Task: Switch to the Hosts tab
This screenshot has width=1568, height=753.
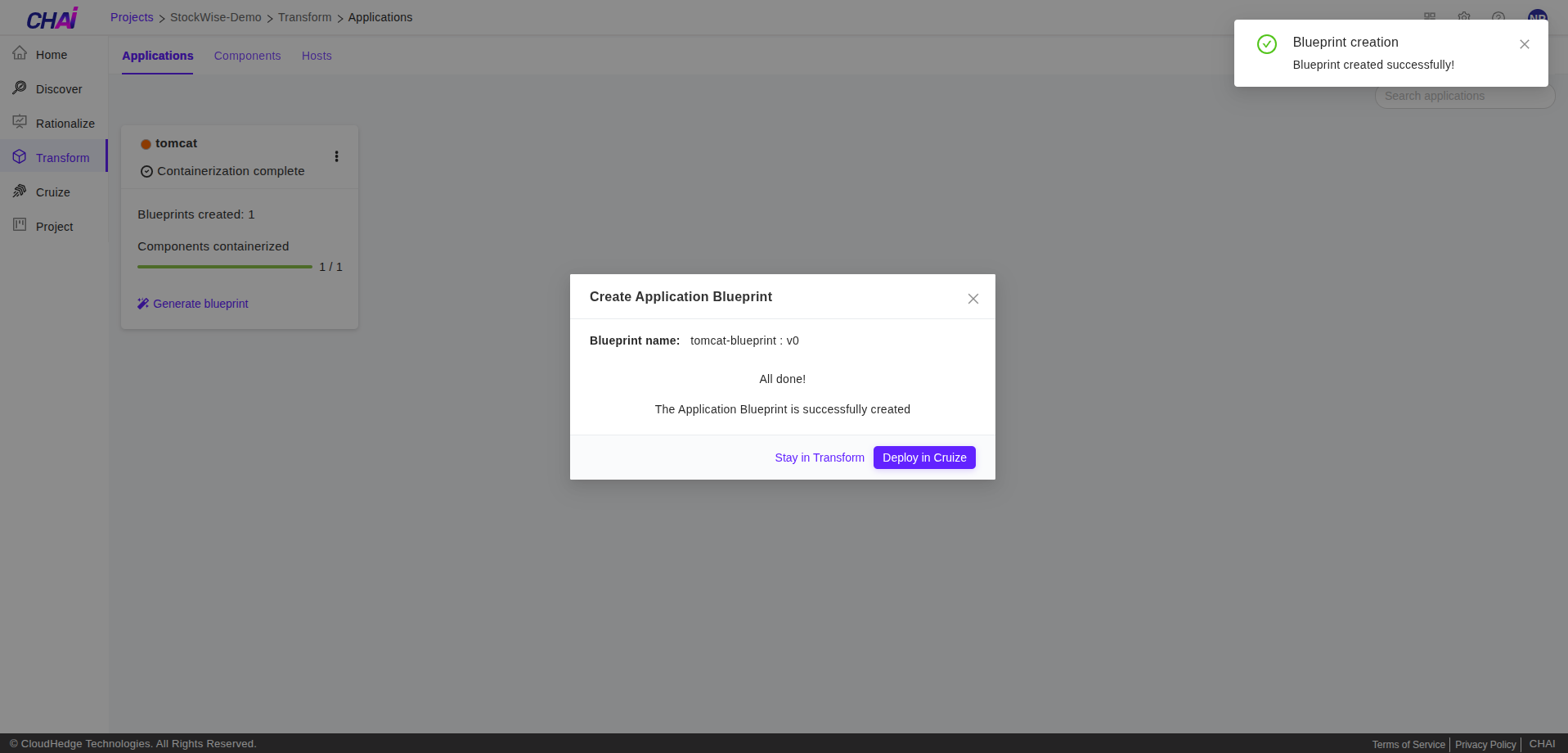Action: 317,56
